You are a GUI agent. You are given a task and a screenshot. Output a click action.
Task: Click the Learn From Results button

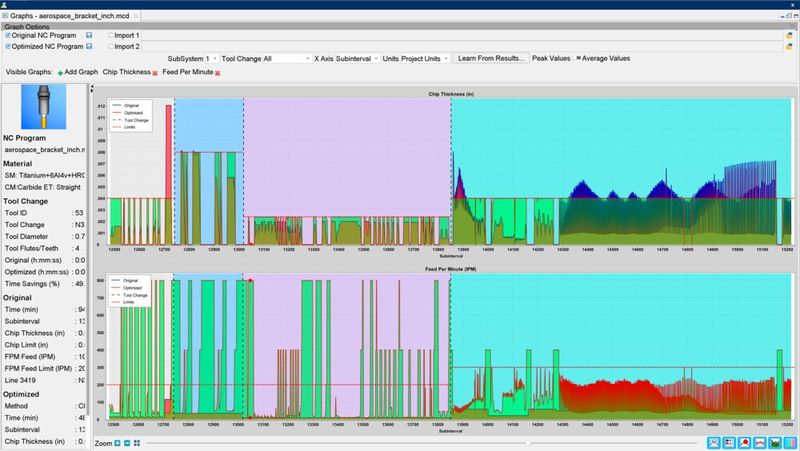point(491,58)
